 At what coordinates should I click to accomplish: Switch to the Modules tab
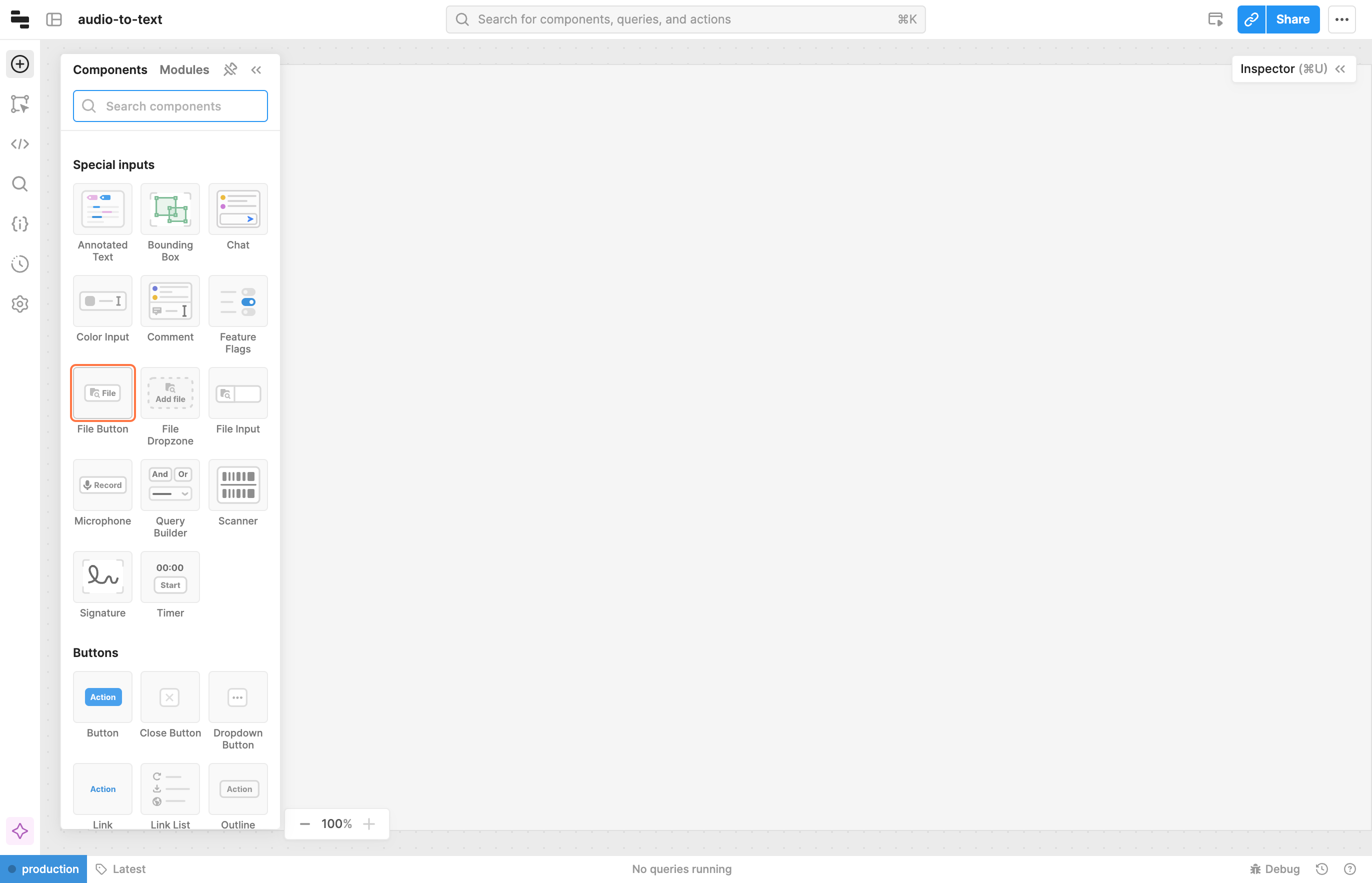coord(184,69)
